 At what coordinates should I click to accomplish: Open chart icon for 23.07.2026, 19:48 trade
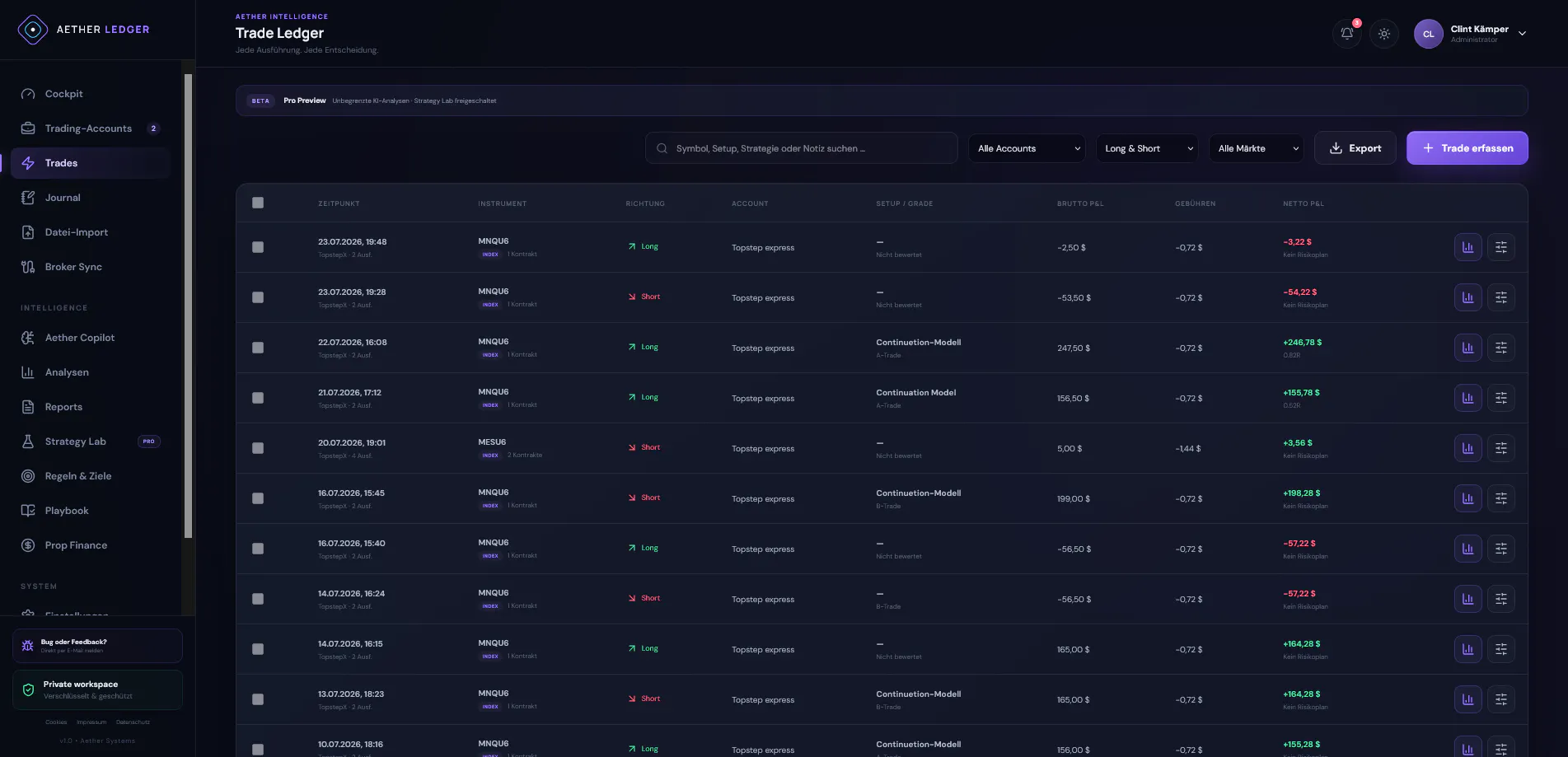click(1468, 247)
